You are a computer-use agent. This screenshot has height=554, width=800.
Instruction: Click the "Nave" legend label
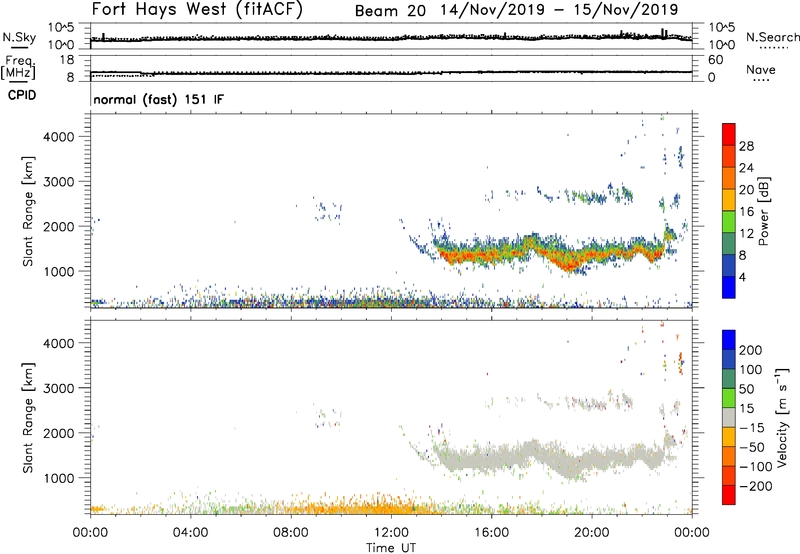(x=761, y=70)
